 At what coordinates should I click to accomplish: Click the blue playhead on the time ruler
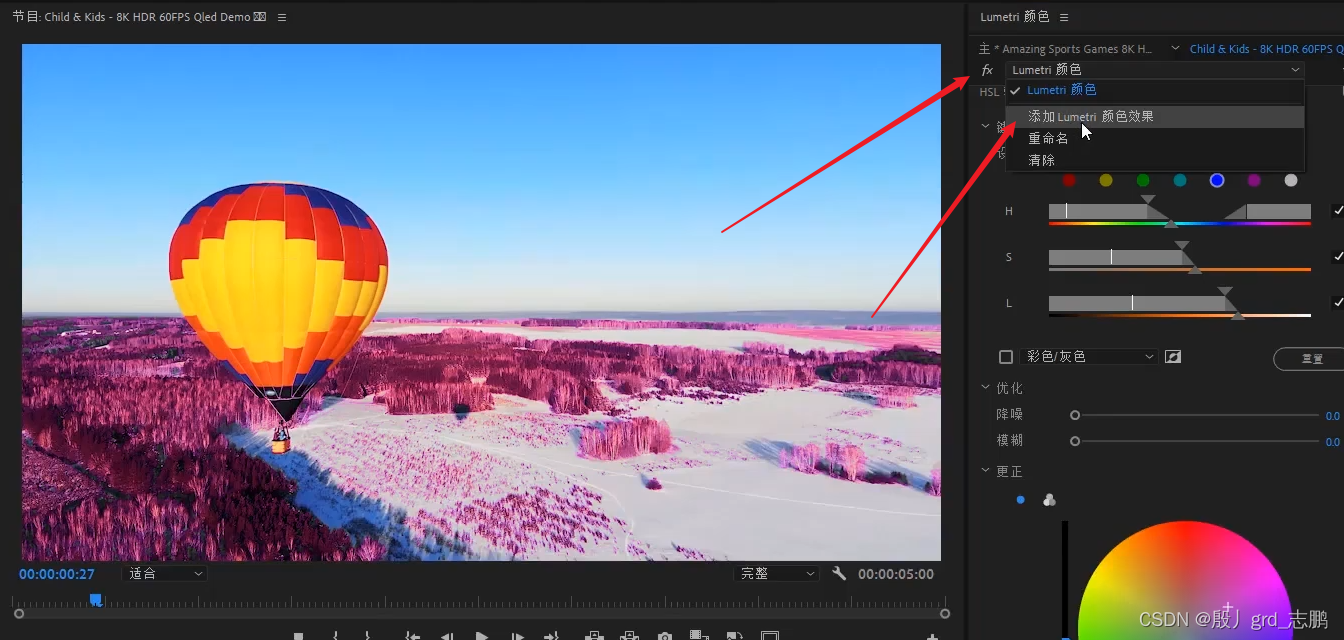(x=95, y=600)
